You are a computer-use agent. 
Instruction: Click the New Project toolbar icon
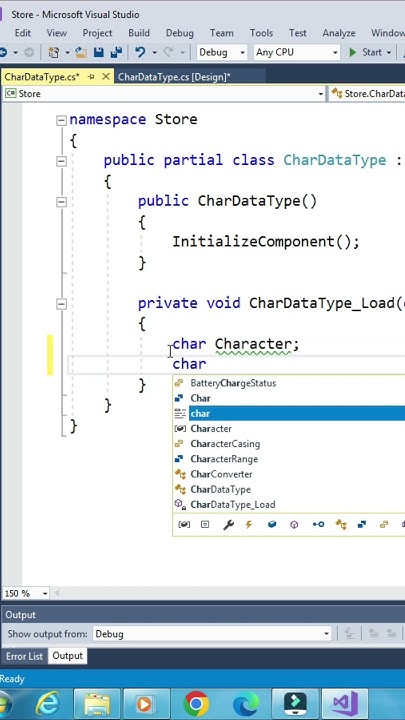coord(54,52)
